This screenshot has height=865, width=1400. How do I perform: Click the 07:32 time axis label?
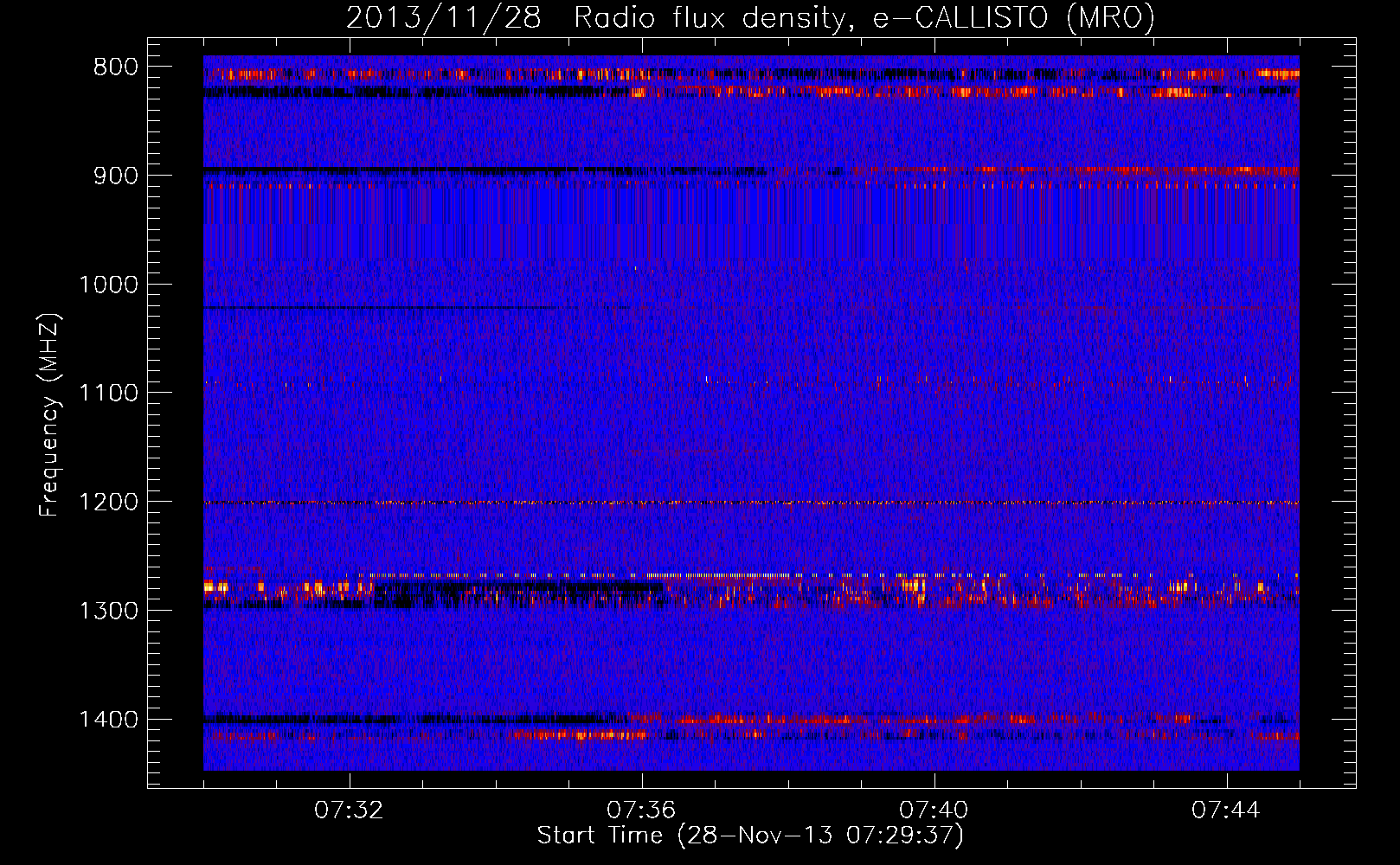350,811
